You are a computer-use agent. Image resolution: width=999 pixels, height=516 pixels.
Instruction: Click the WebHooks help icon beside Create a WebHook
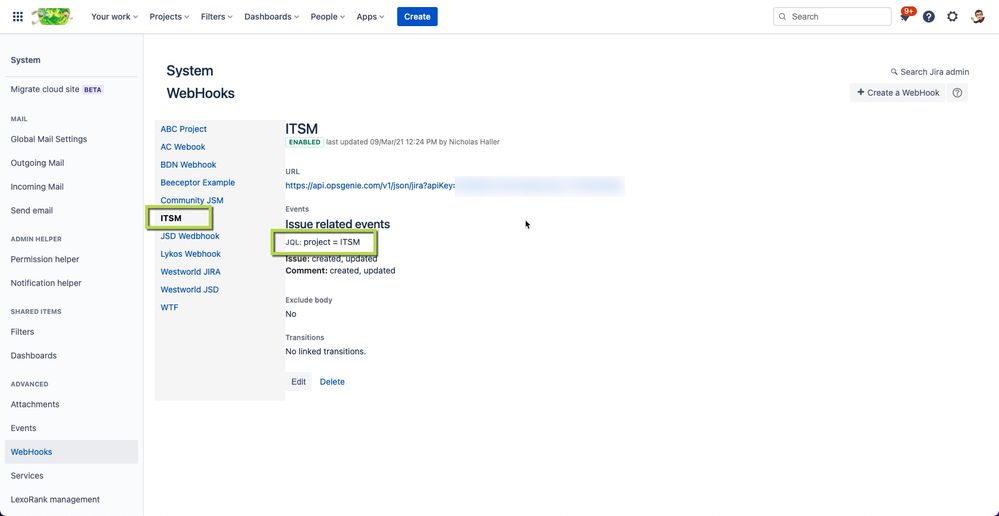[x=957, y=92]
